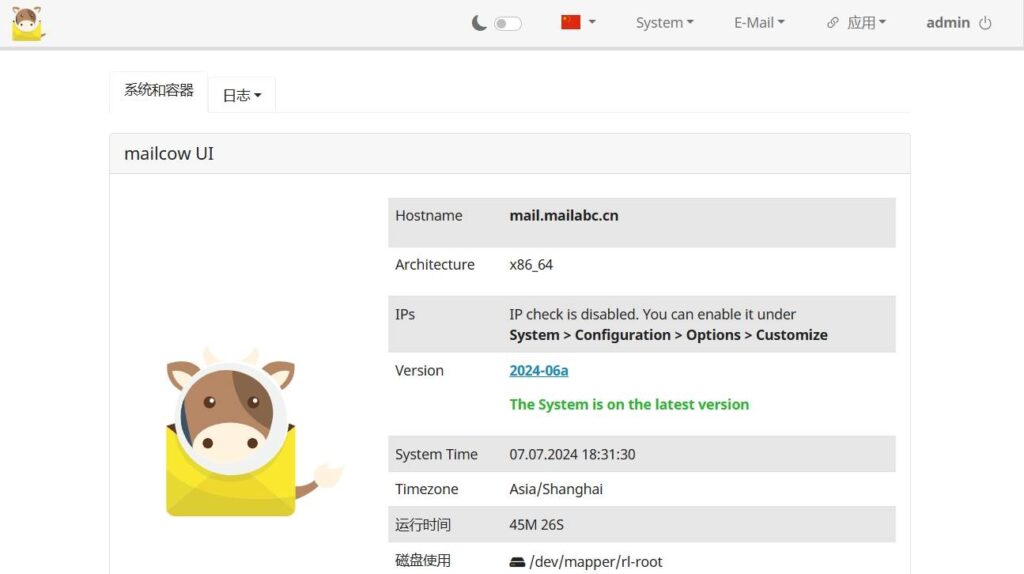Click the logout power icon

pos(985,24)
